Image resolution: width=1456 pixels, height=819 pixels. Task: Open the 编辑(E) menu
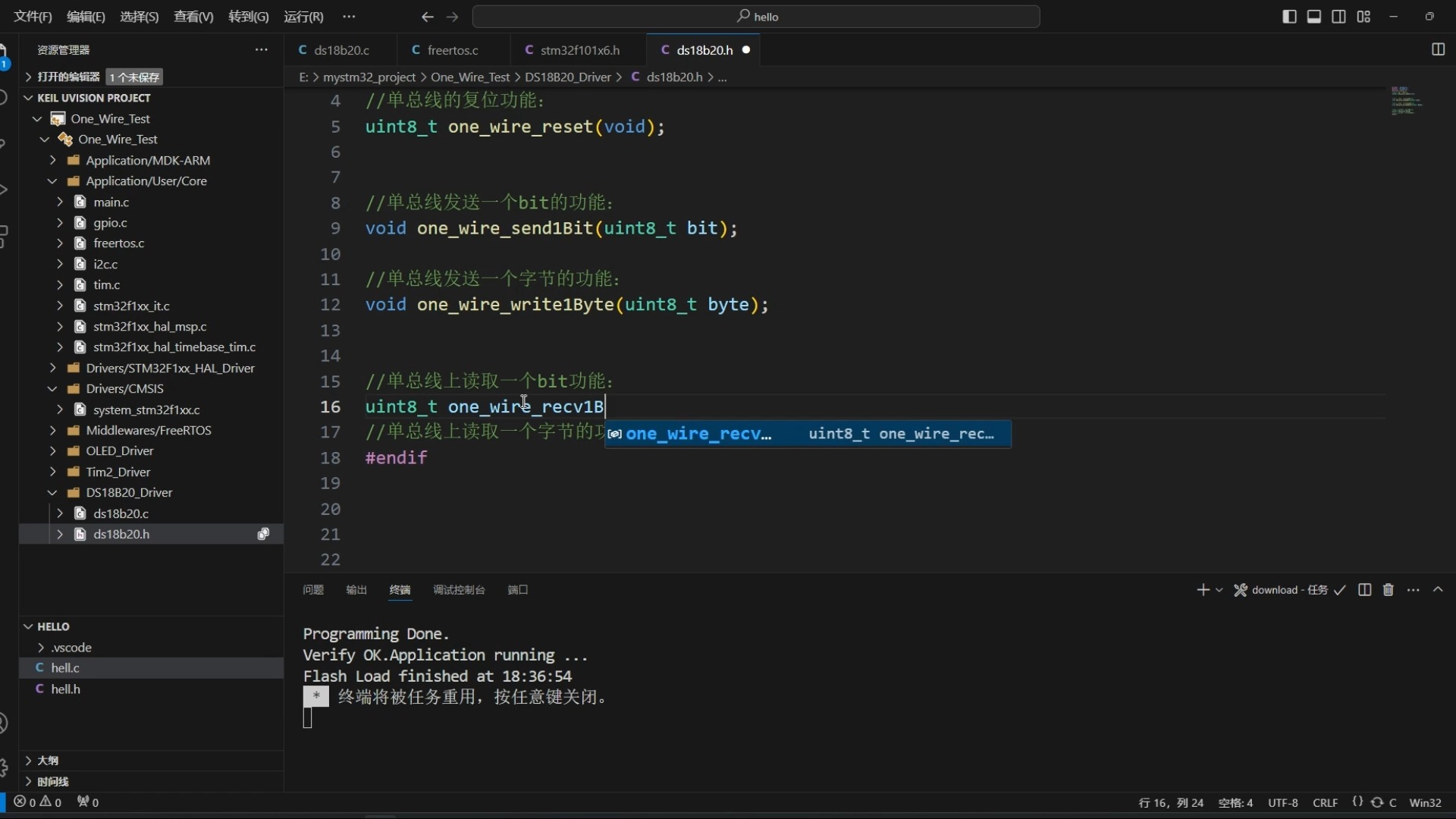point(86,17)
